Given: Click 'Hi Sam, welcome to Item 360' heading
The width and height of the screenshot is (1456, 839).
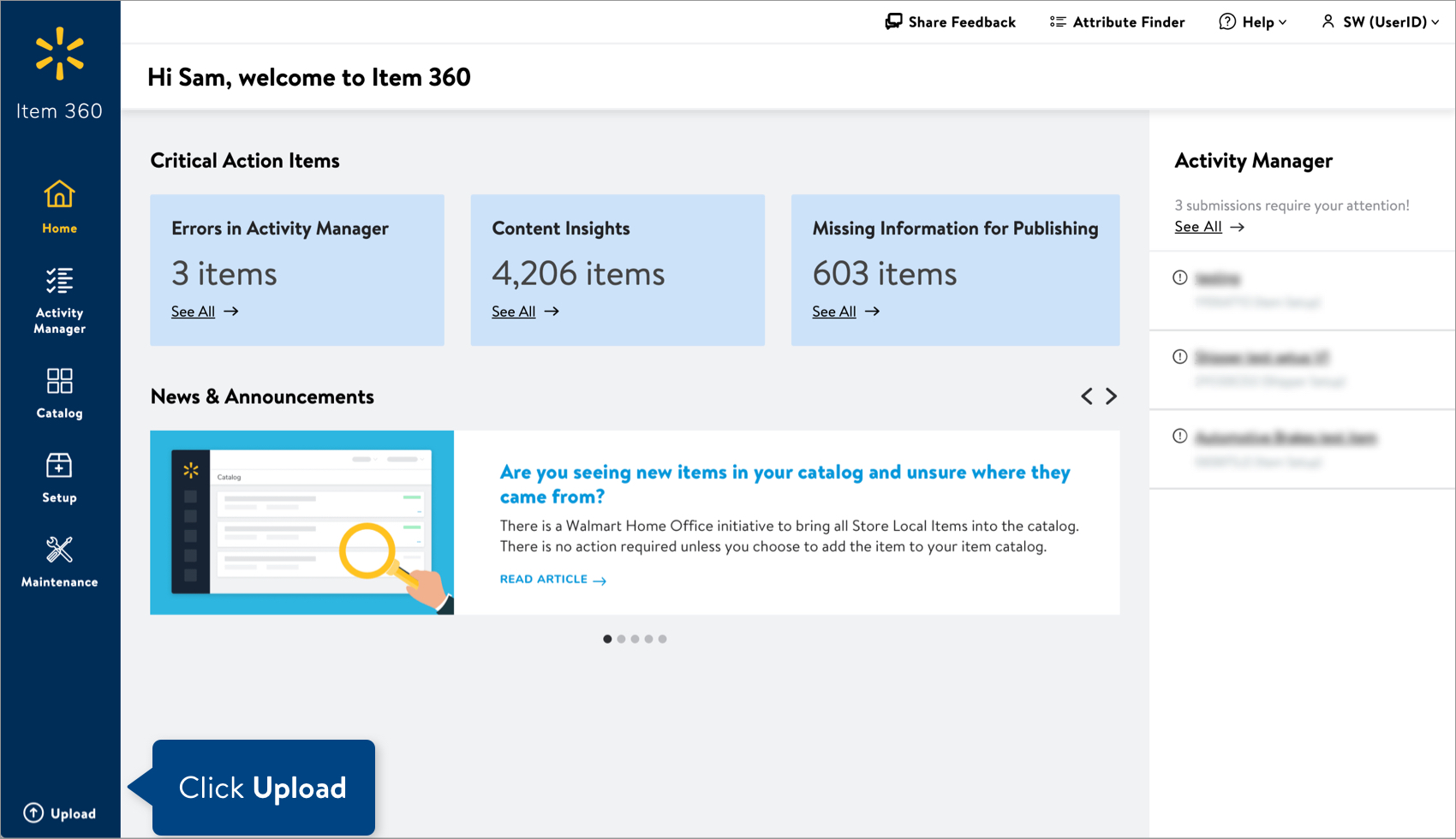Looking at the screenshot, I should [x=309, y=78].
